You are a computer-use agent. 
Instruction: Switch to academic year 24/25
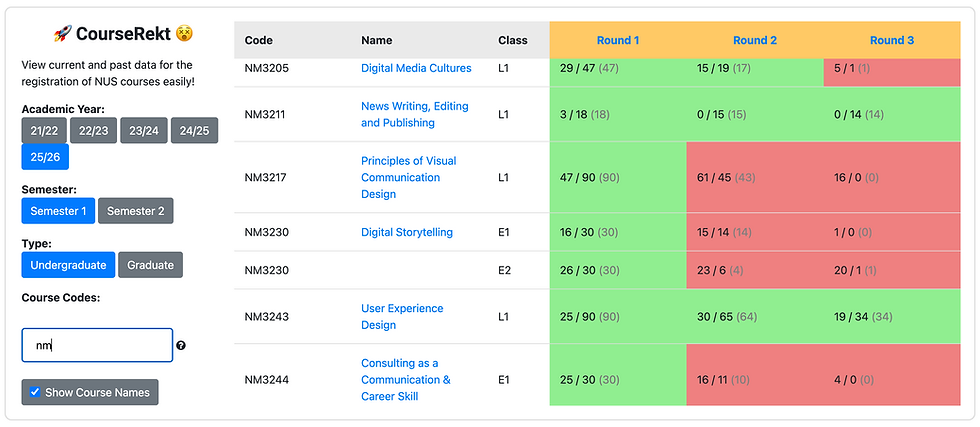(193, 131)
